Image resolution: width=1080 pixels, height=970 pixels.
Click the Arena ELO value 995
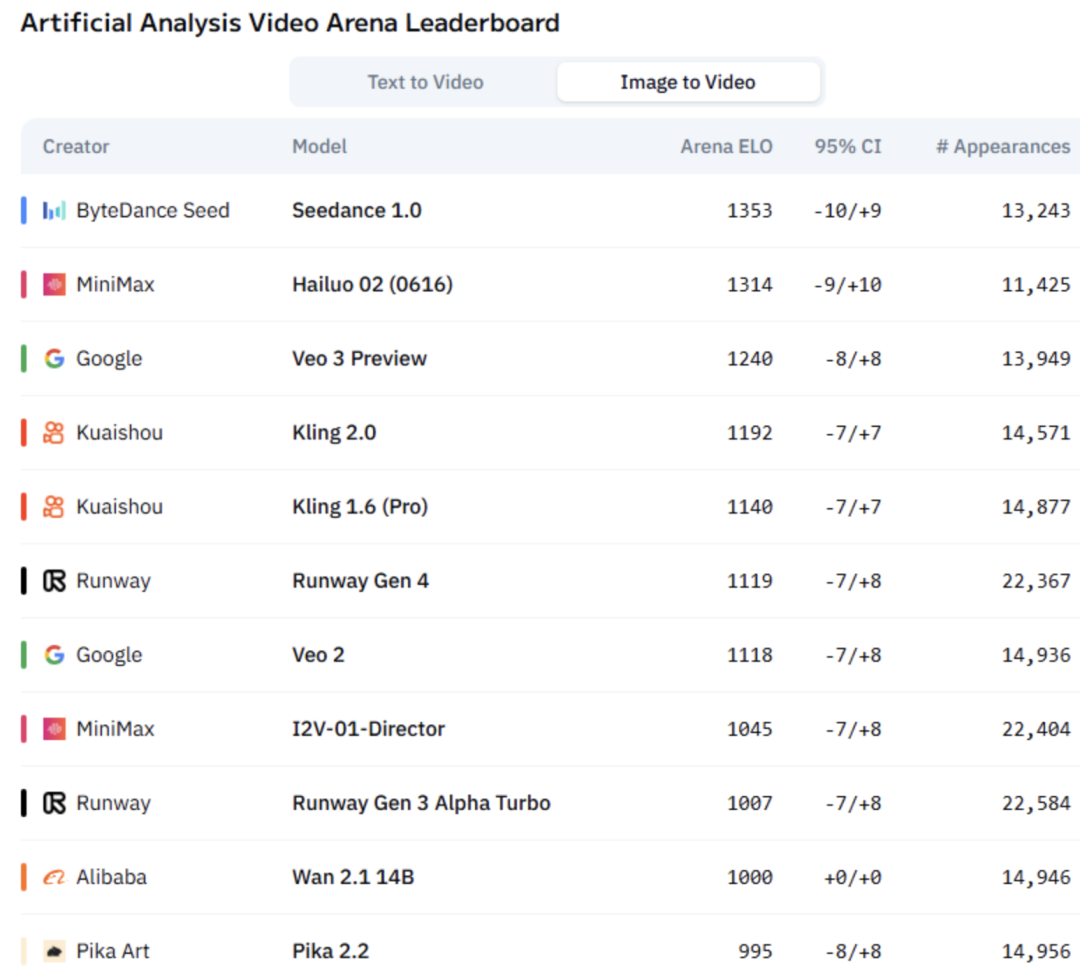pyautogui.click(x=756, y=951)
